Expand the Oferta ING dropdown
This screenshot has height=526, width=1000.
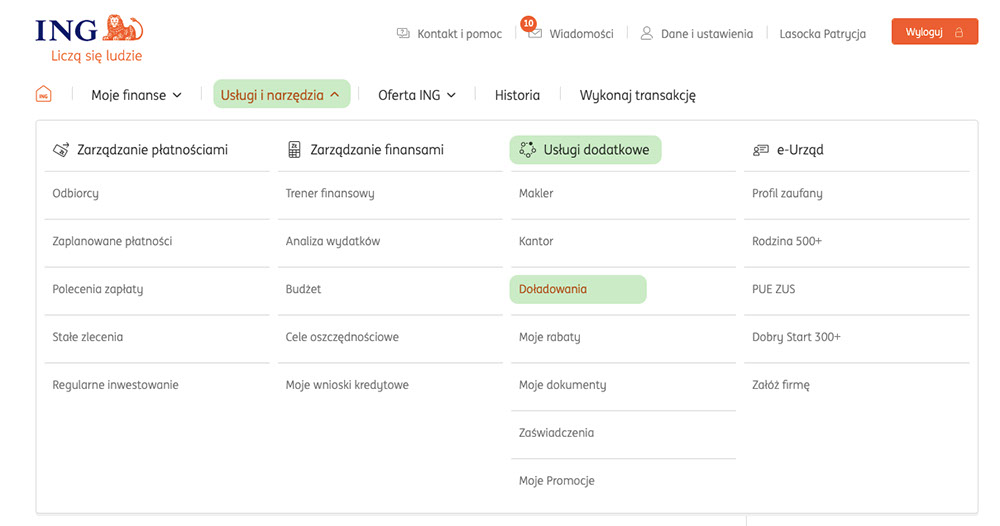pos(416,95)
